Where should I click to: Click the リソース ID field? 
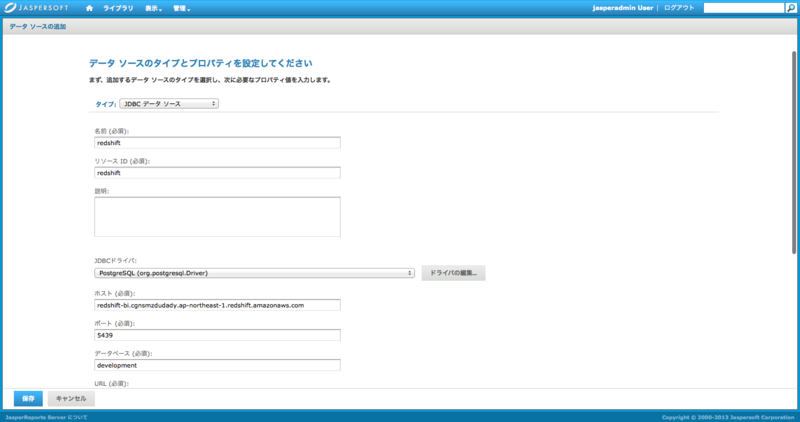(217, 173)
